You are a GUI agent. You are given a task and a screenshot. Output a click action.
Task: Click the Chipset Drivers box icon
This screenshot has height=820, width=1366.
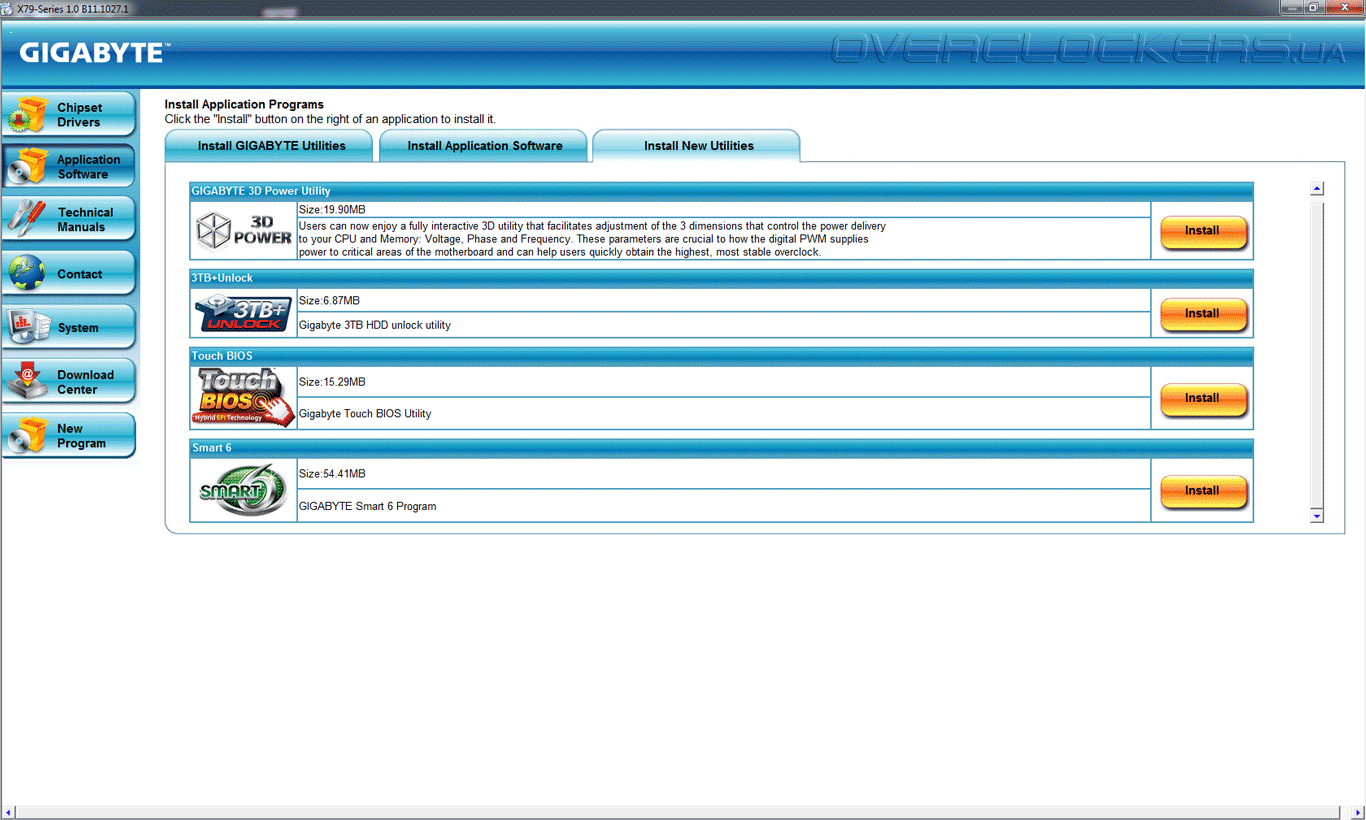27,114
